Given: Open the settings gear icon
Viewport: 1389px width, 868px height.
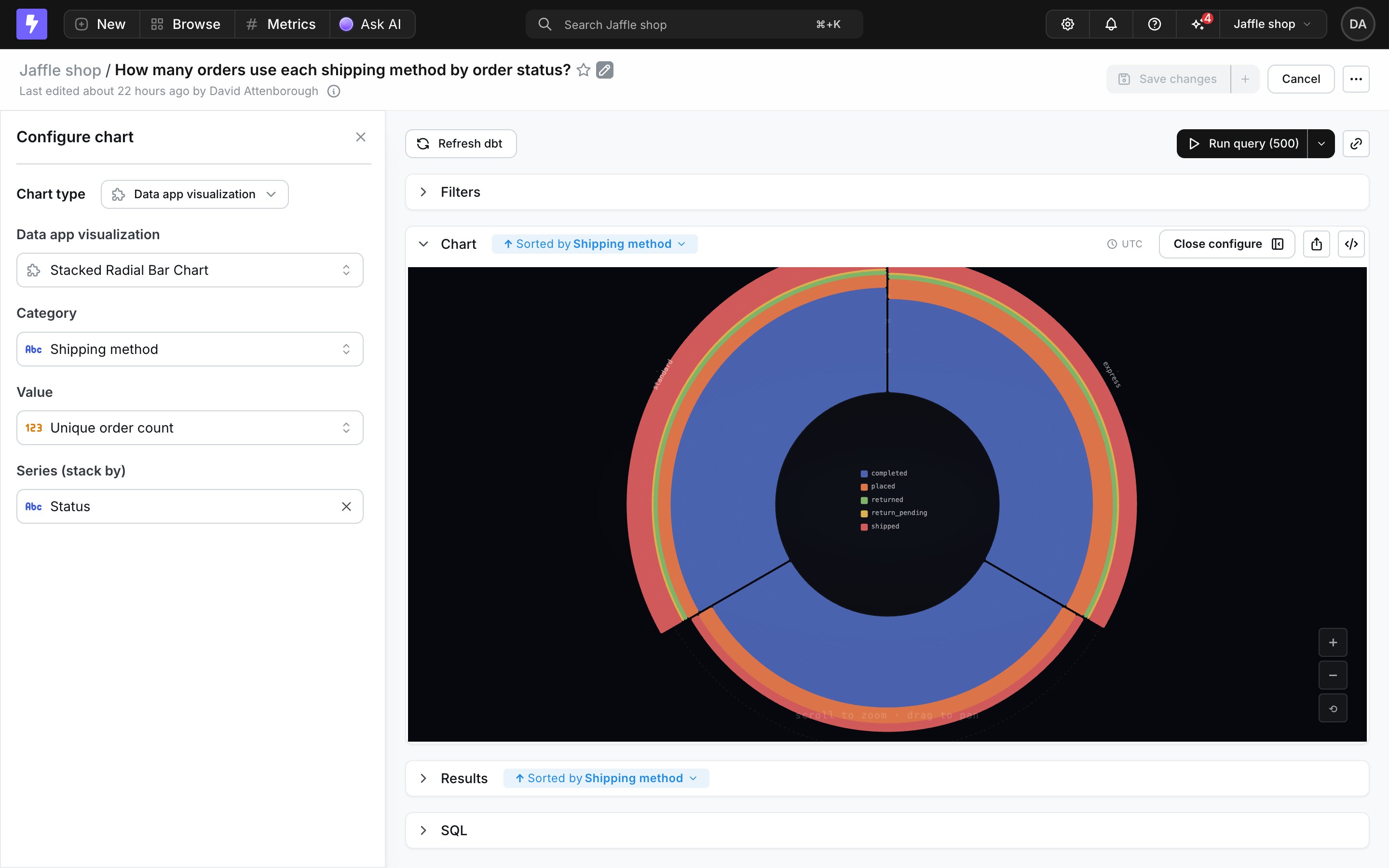Looking at the screenshot, I should coord(1067,24).
